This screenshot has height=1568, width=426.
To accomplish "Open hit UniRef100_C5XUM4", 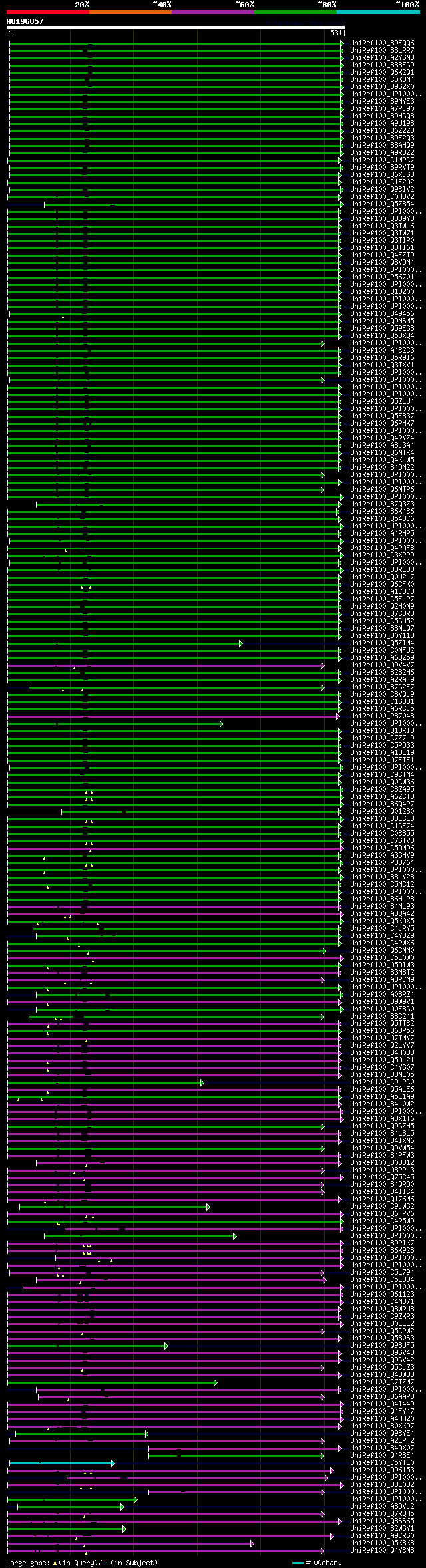I will 382,79.
